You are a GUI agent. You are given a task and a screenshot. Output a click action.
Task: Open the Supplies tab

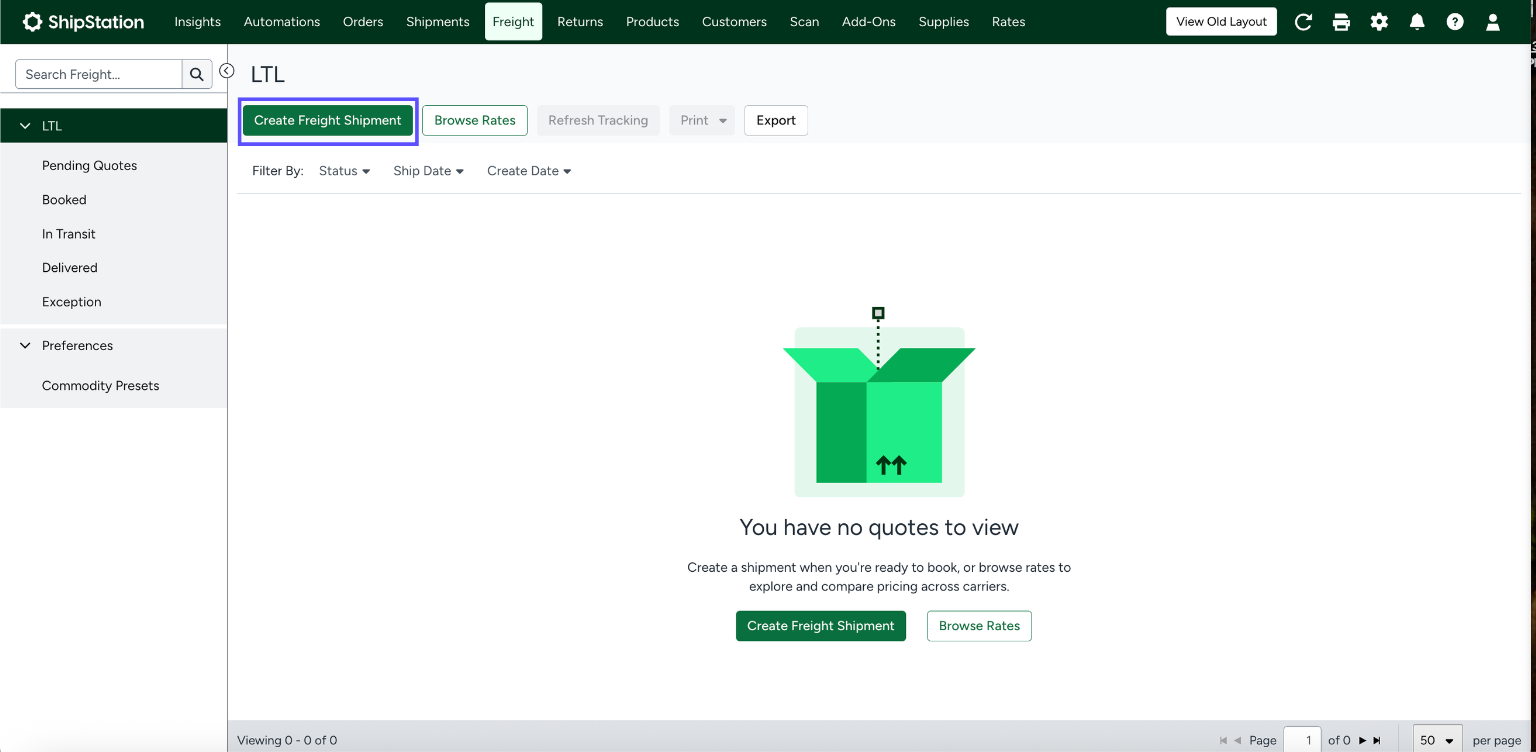pyautogui.click(x=944, y=22)
